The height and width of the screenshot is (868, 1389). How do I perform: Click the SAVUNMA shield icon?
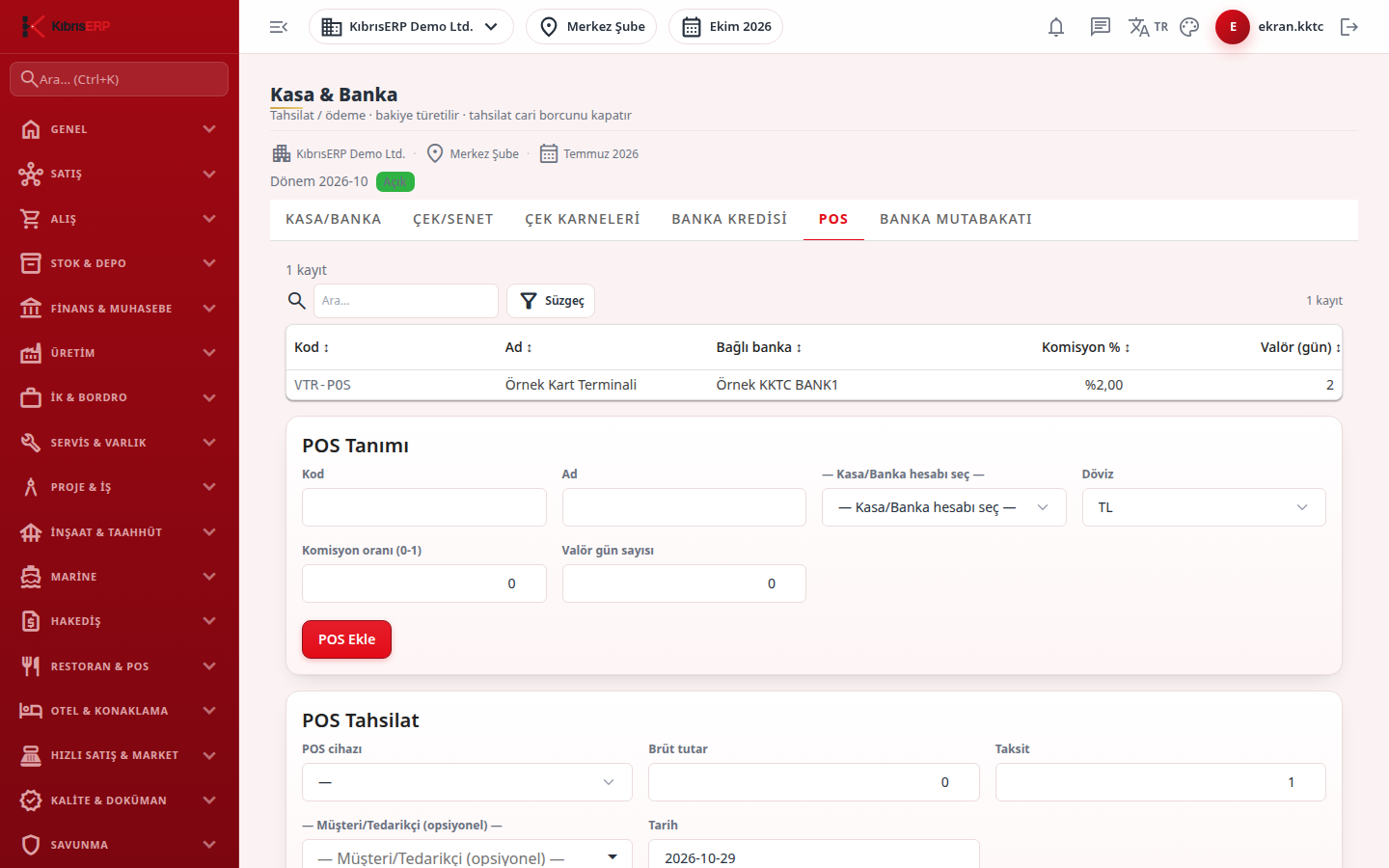pyautogui.click(x=31, y=845)
